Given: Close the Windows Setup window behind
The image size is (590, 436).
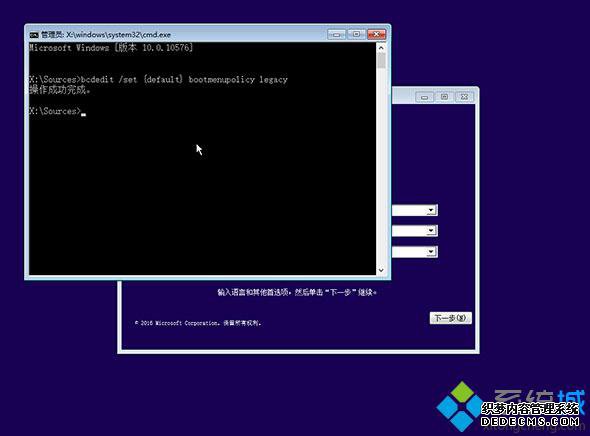Looking at the screenshot, I should [x=464, y=97].
